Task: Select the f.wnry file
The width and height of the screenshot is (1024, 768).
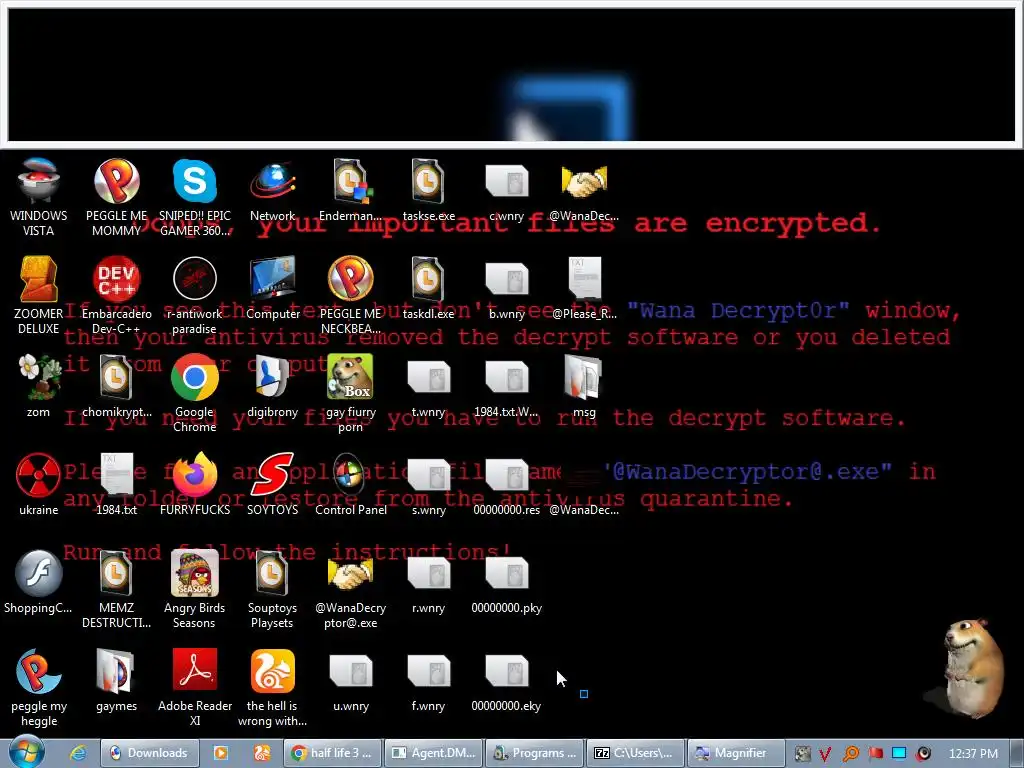Action: coord(428,680)
